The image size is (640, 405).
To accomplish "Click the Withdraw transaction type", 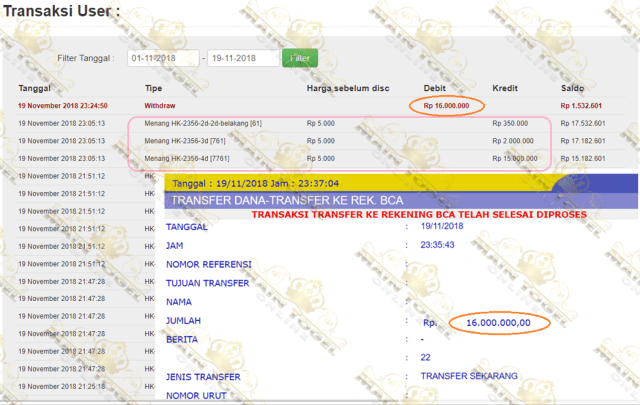I will coord(160,106).
